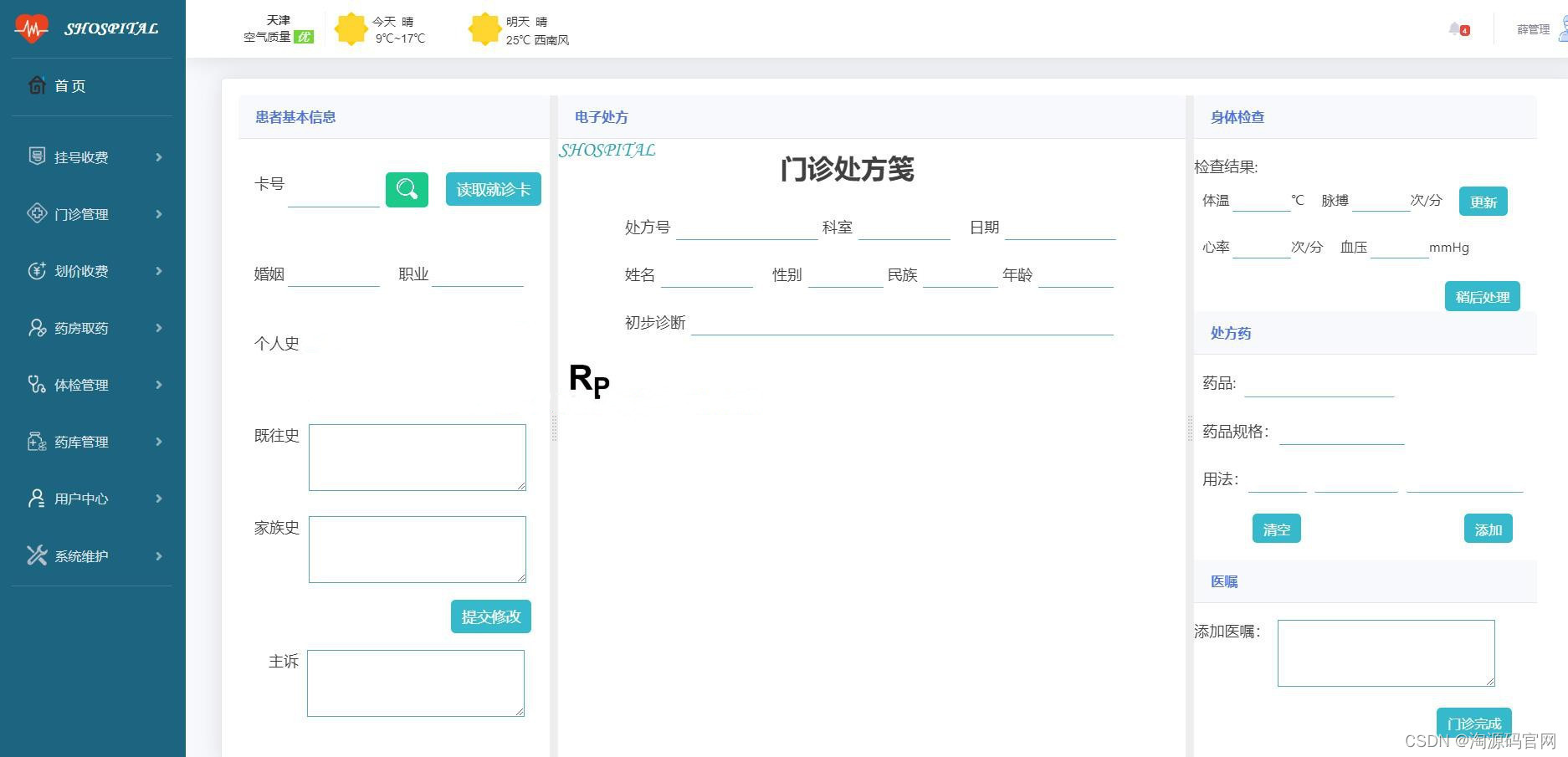Focus the 性别 input field
Screen dimensions: 1568x757
846,275
